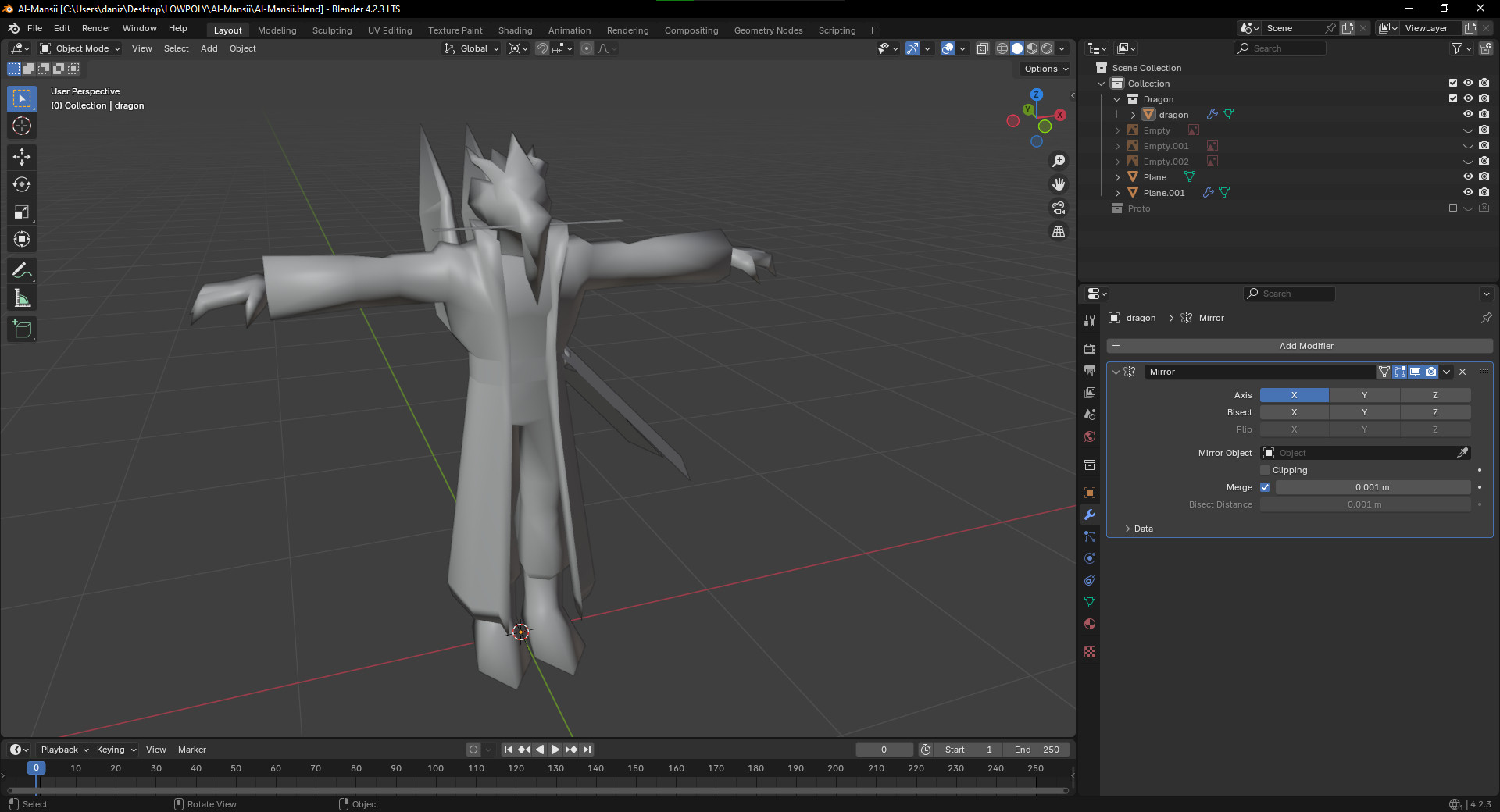Play the animation in timeline
Viewport: 1500px width, 812px height.
tap(555, 750)
